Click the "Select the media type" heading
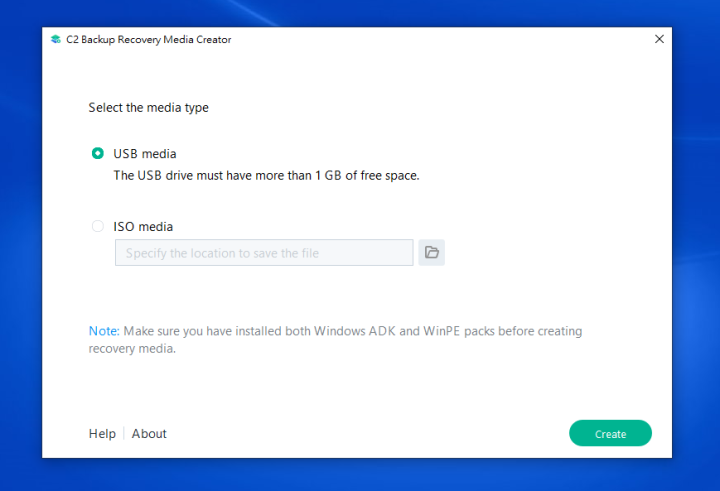Viewport: 720px width, 491px height. click(148, 108)
